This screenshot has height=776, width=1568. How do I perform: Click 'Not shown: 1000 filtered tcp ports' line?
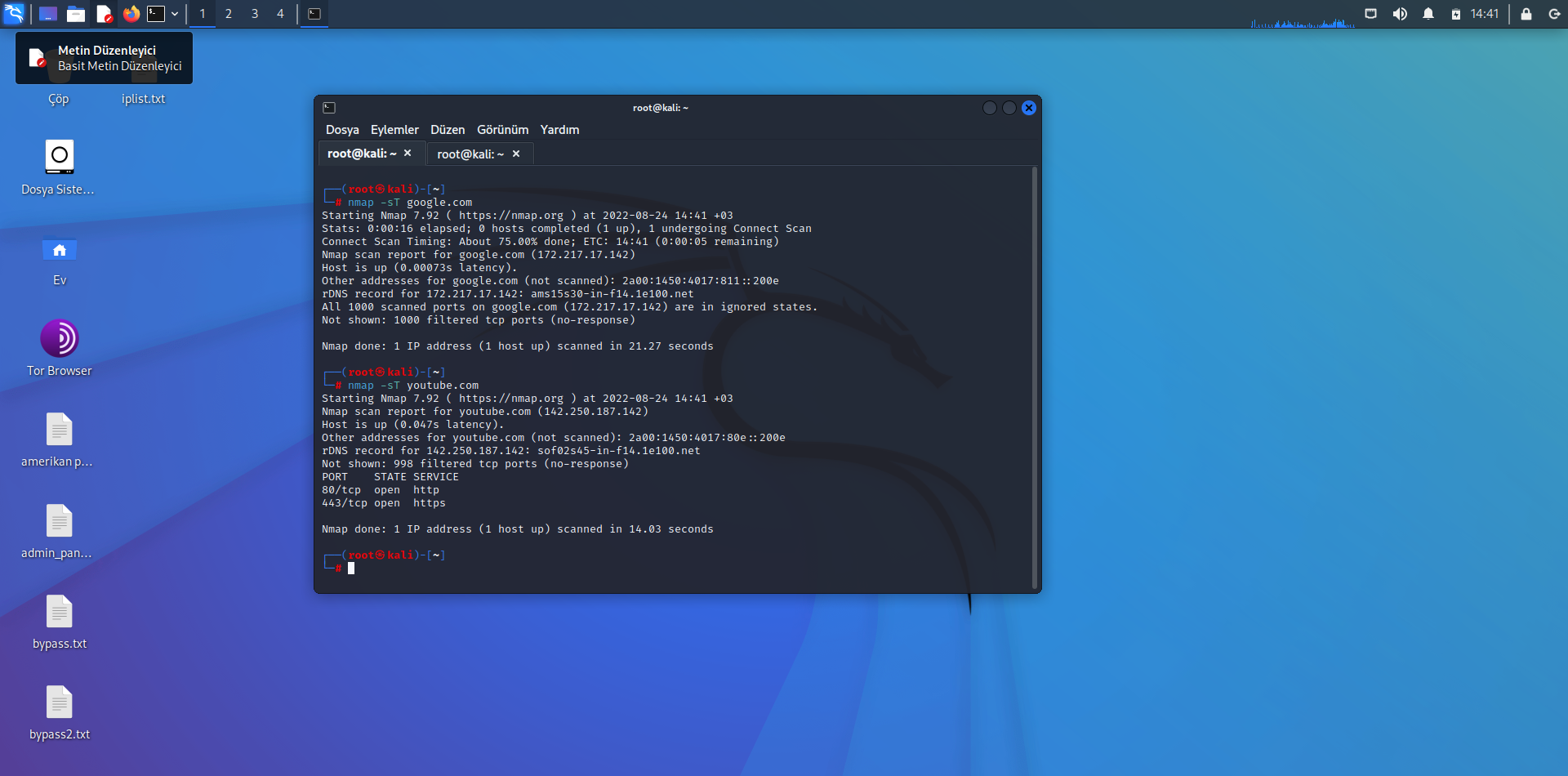[x=479, y=320]
